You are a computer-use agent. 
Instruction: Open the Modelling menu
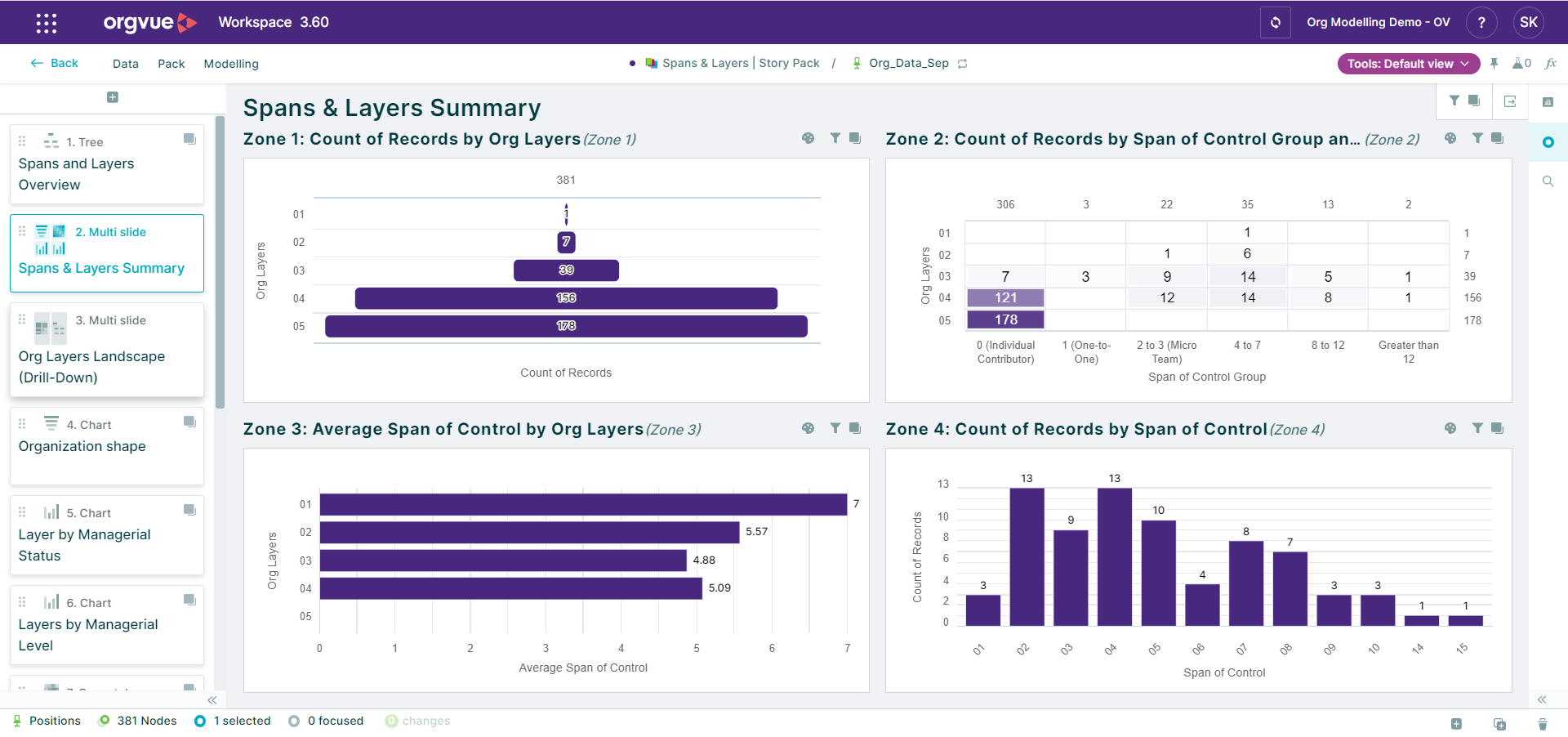click(231, 64)
